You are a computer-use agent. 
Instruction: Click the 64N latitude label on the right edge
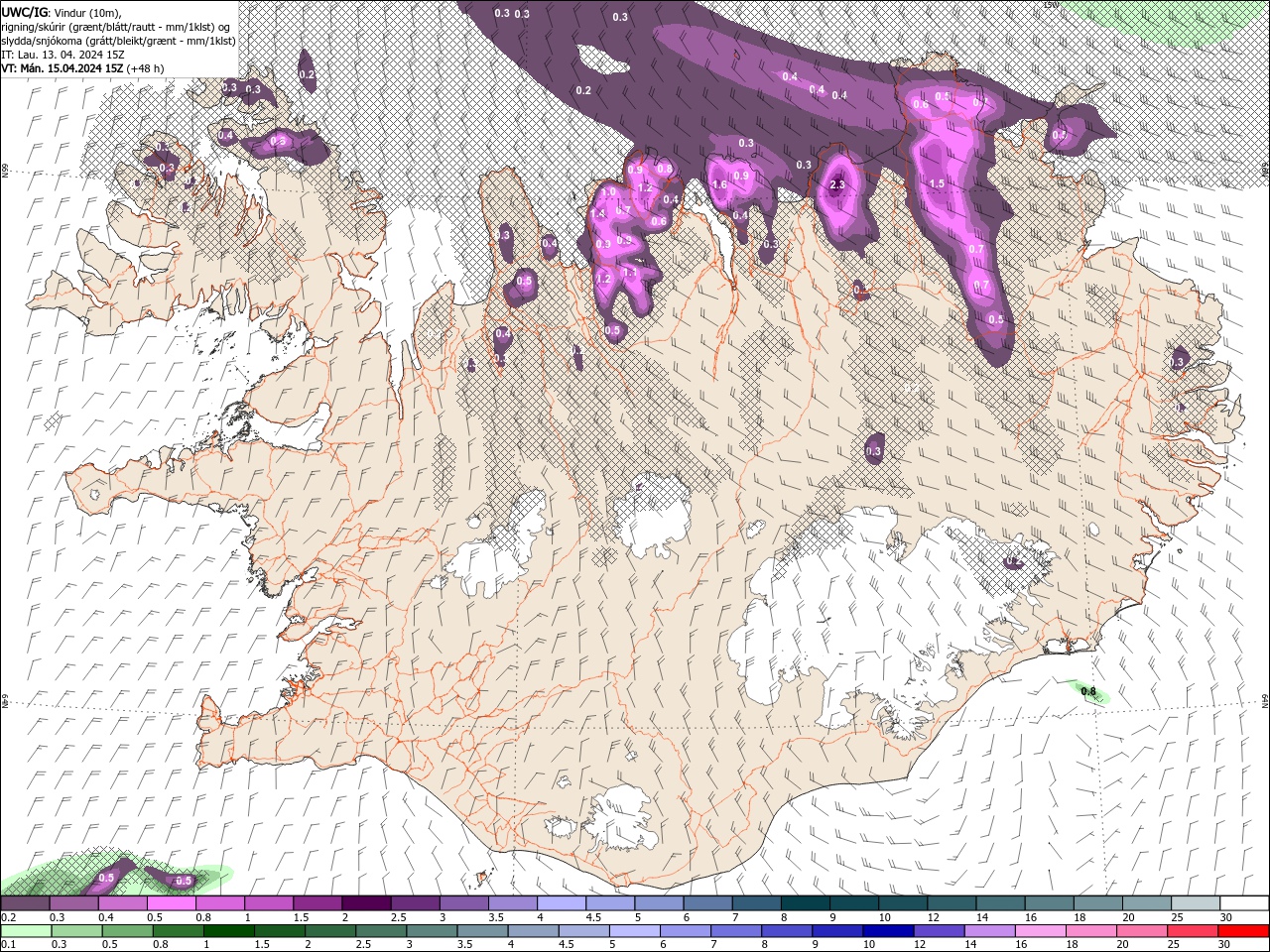[1265, 700]
